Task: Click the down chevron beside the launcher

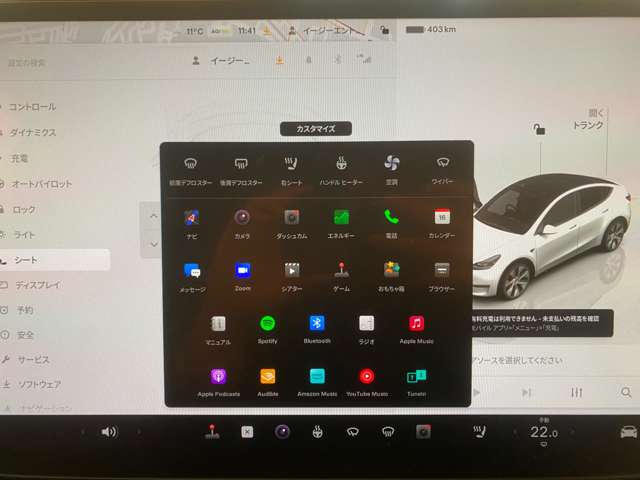Action: click(x=154, y=244)
